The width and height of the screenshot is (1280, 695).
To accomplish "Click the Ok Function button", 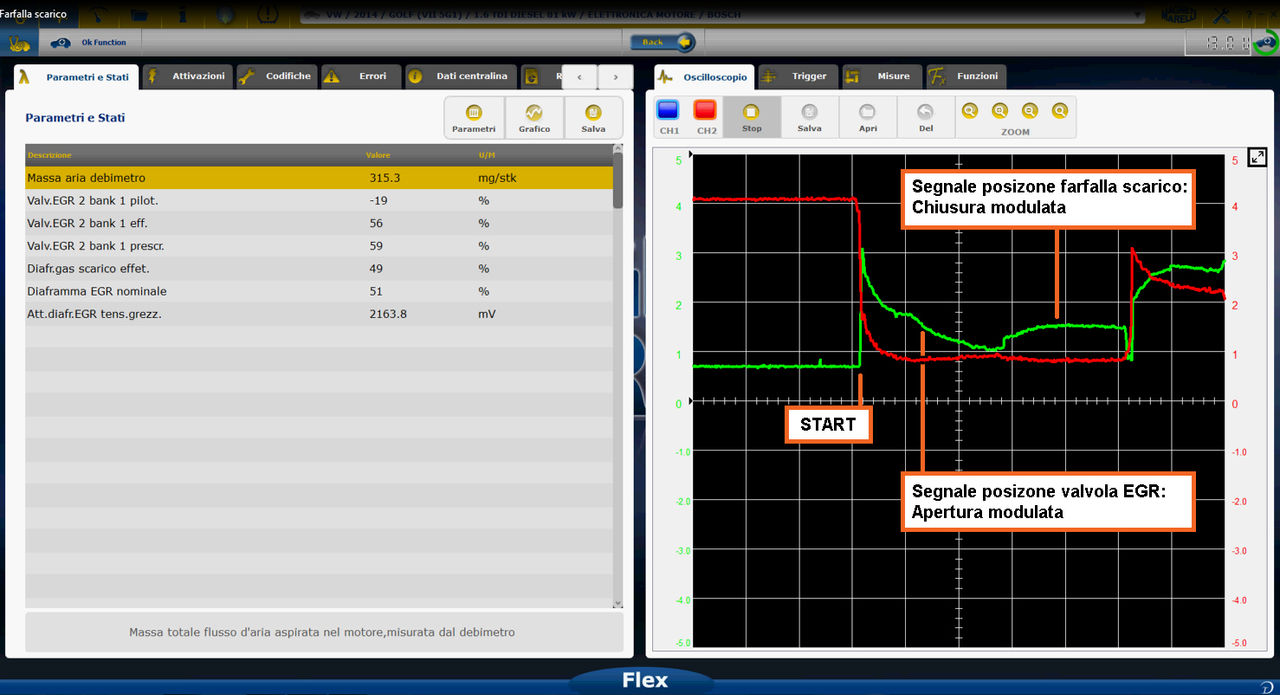I will pos(90,42).
